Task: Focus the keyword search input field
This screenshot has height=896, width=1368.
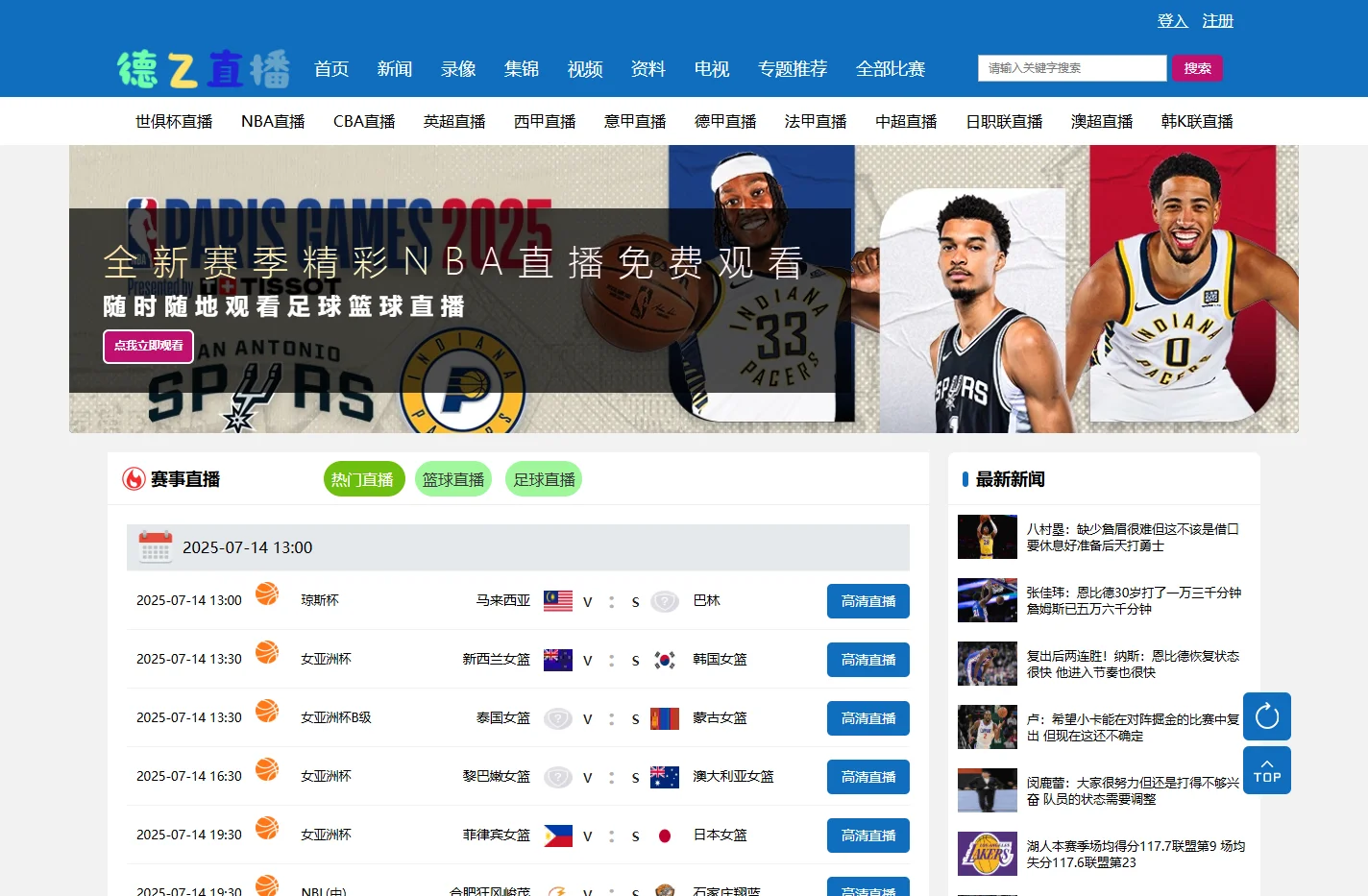Action: [x=1072, y=68]
